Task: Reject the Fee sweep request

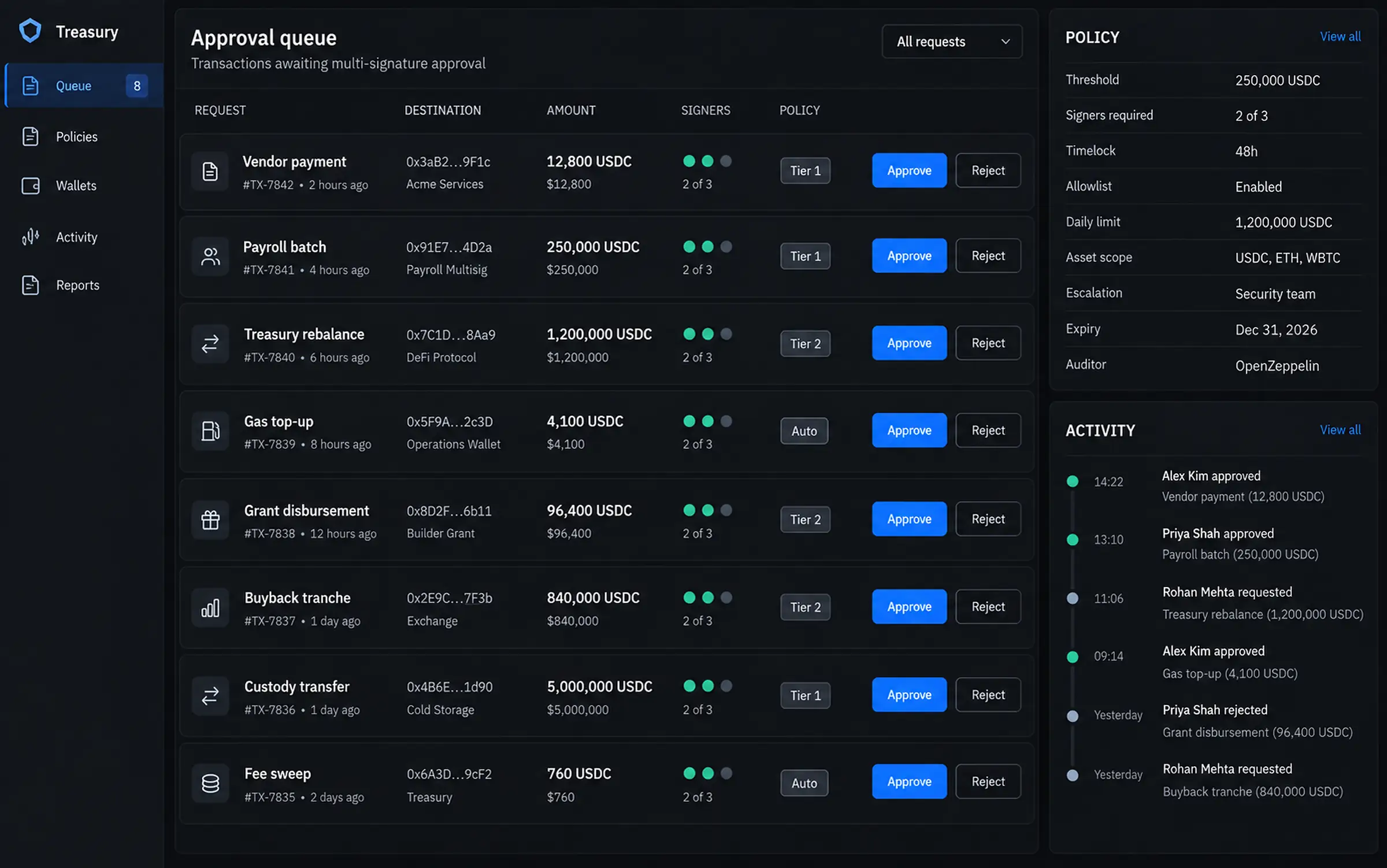Action: click(x=988, y=781)
